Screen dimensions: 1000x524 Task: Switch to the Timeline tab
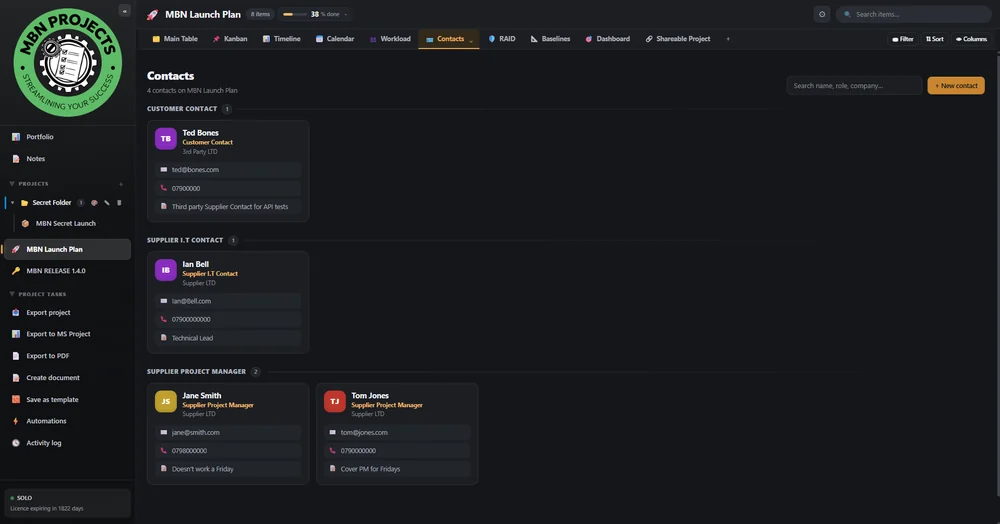point(281,39)
